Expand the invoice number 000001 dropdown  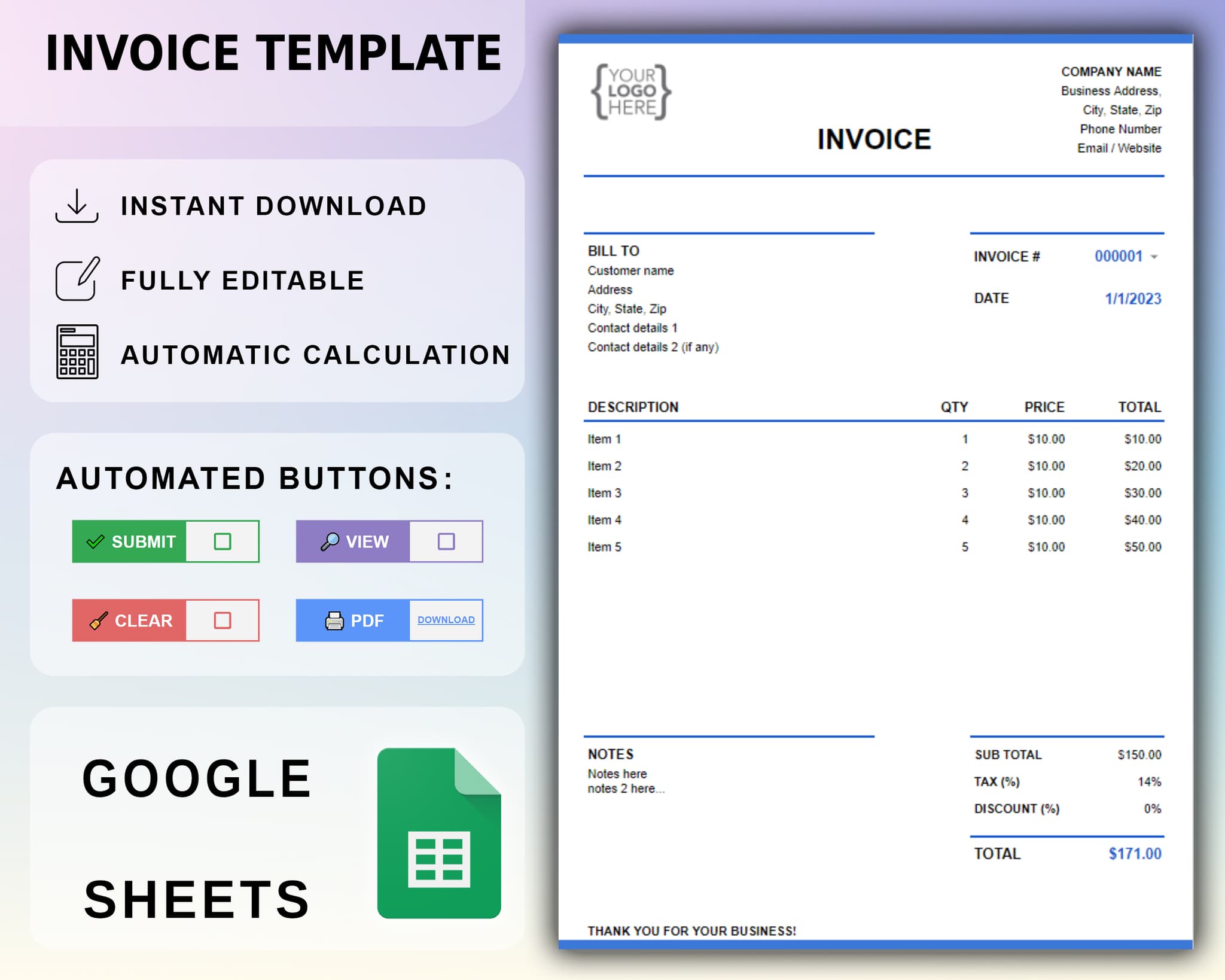point(1154,255)
